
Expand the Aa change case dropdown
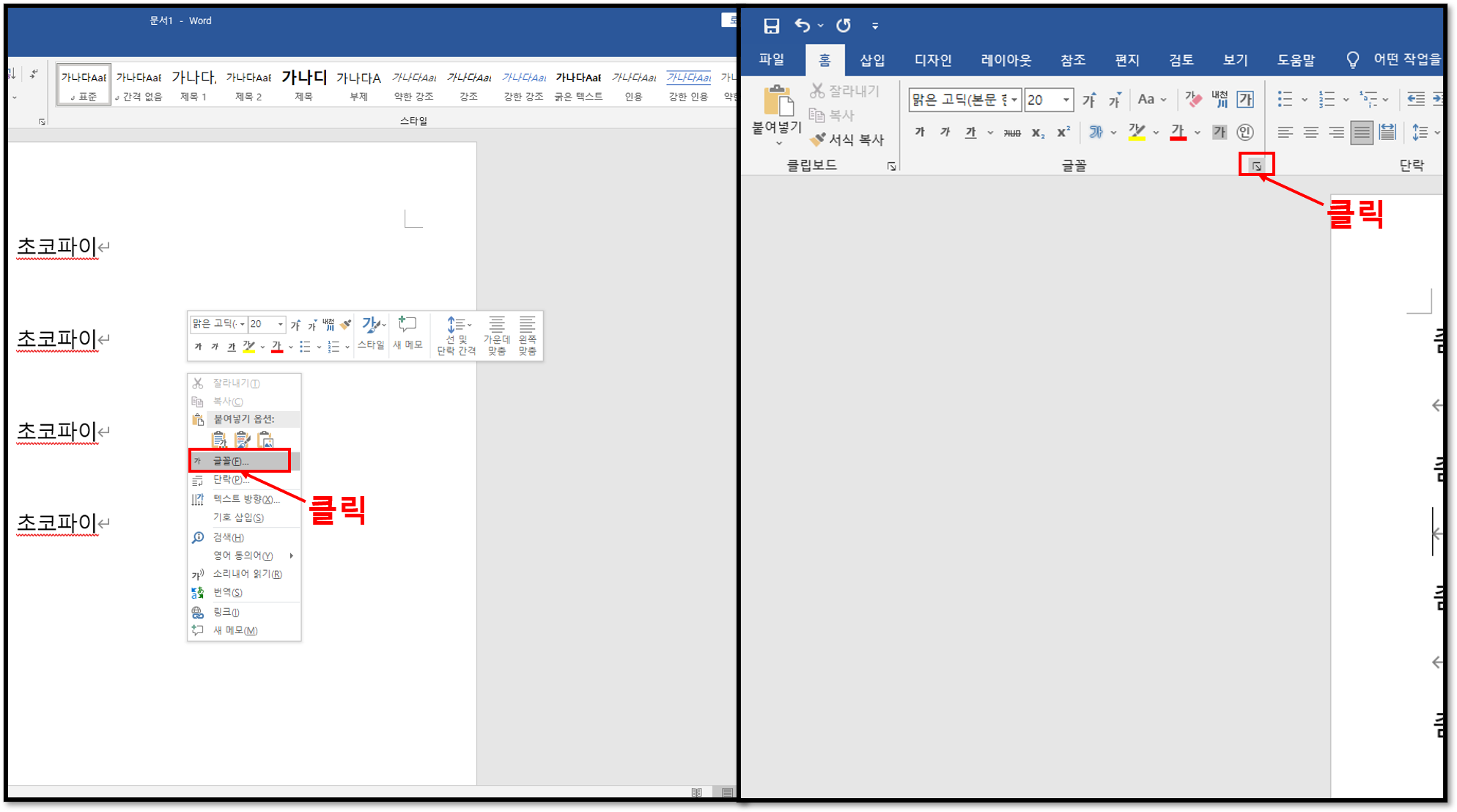tap(1151, 100)
